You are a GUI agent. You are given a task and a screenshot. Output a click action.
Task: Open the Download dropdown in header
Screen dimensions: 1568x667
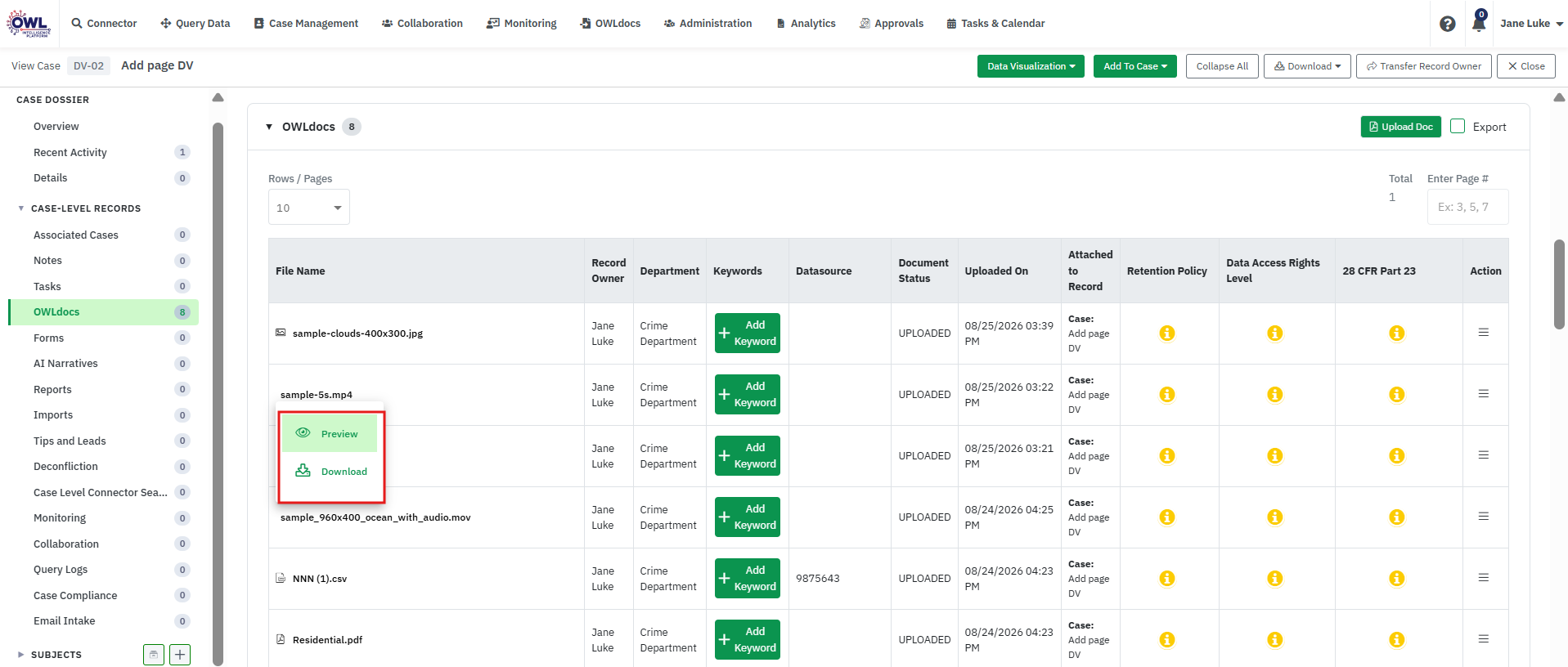(x=1307, y=66)
